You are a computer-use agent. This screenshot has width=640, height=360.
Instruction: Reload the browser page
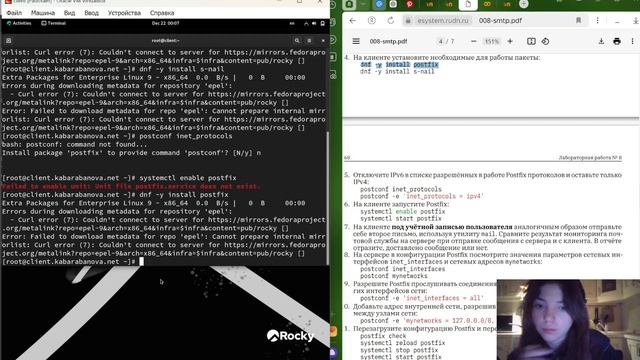coord(391,20)
